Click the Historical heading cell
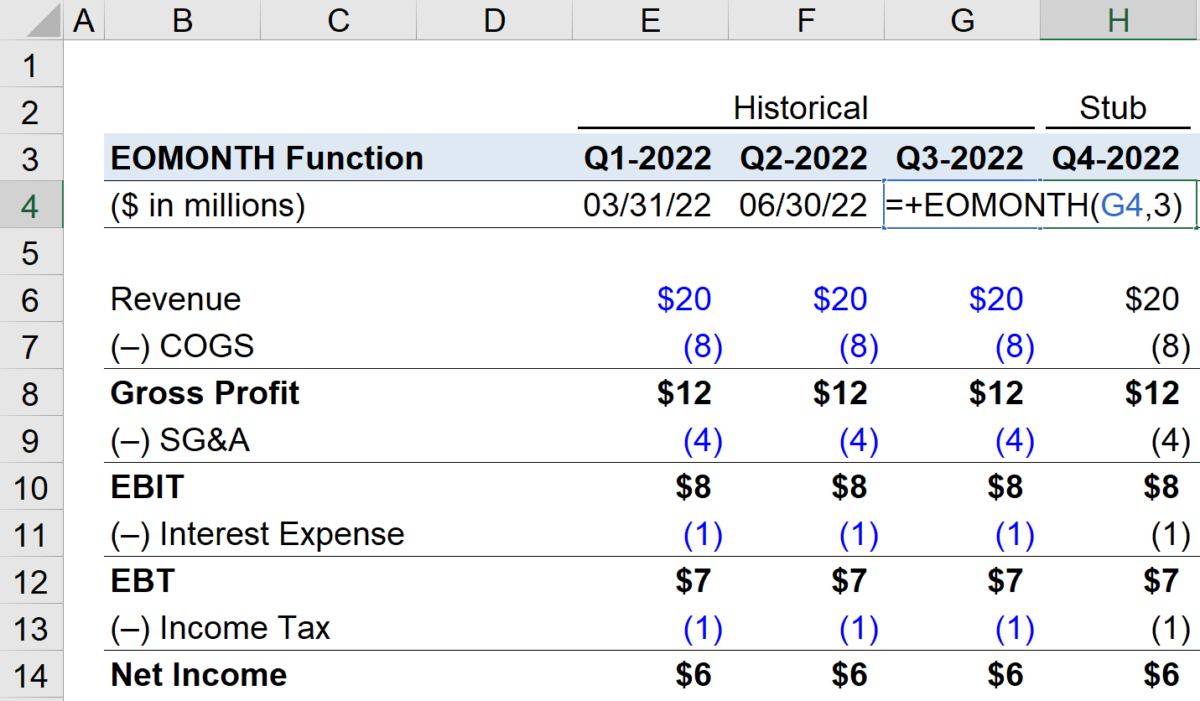Screen dimensions: 1200x701 (801, 108)
